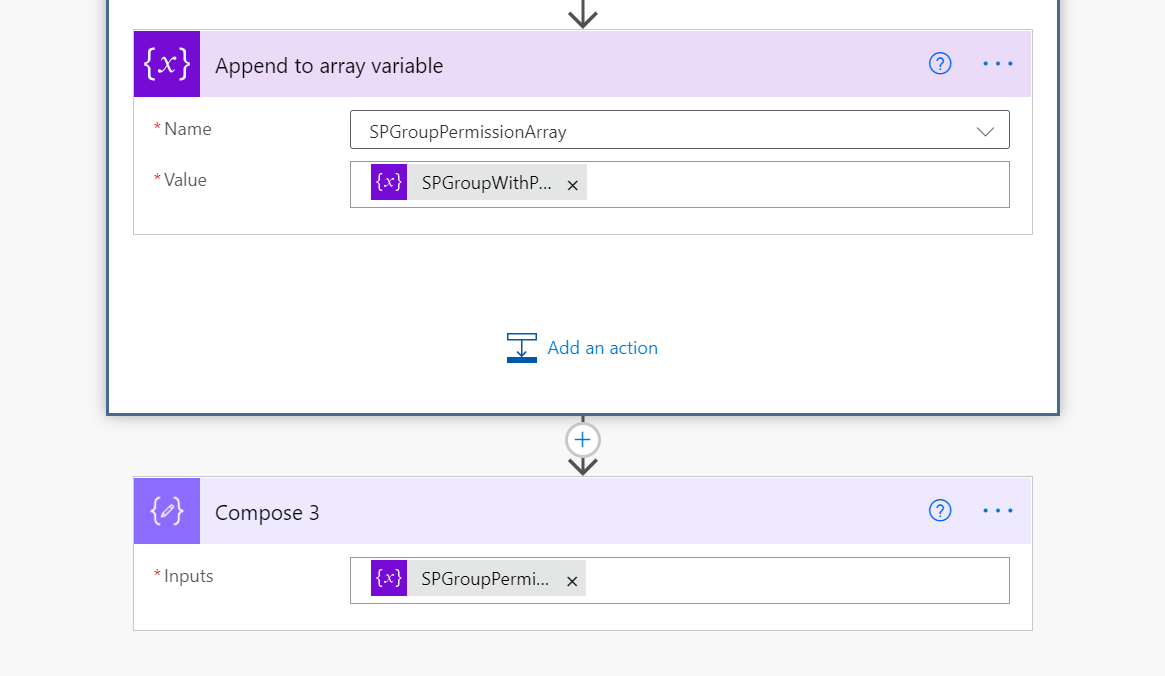
Task: Click the Add an action icon
Action: [x=521, y=347]
